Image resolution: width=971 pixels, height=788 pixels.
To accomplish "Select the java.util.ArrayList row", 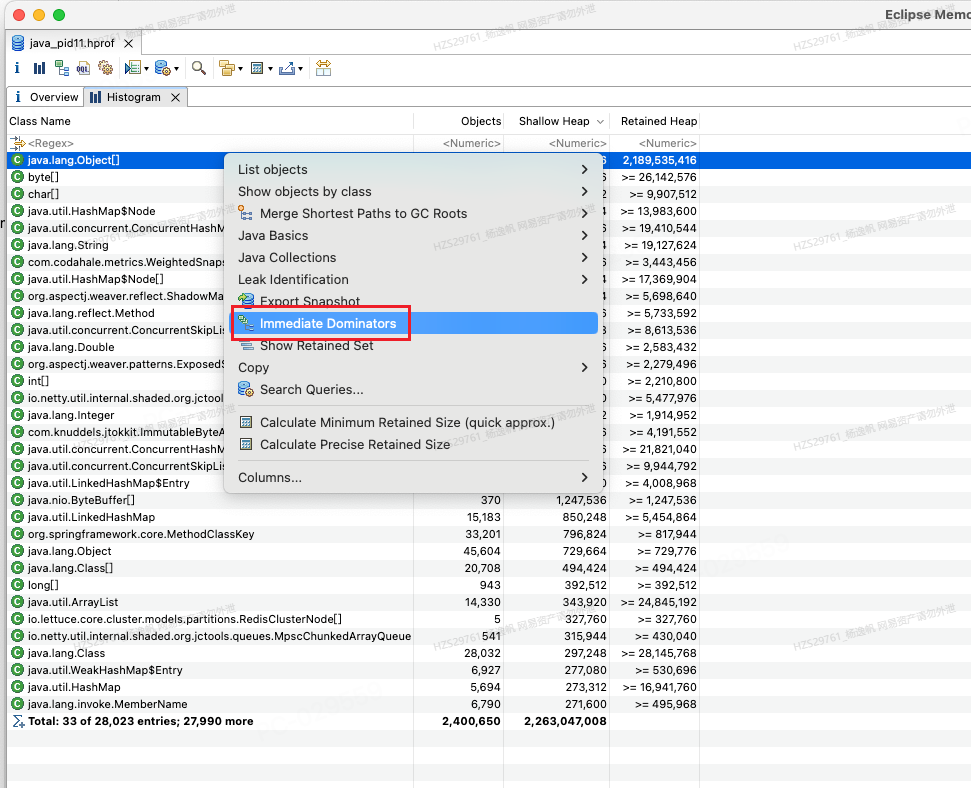I will pyautogui.click(x=353, y=602).
